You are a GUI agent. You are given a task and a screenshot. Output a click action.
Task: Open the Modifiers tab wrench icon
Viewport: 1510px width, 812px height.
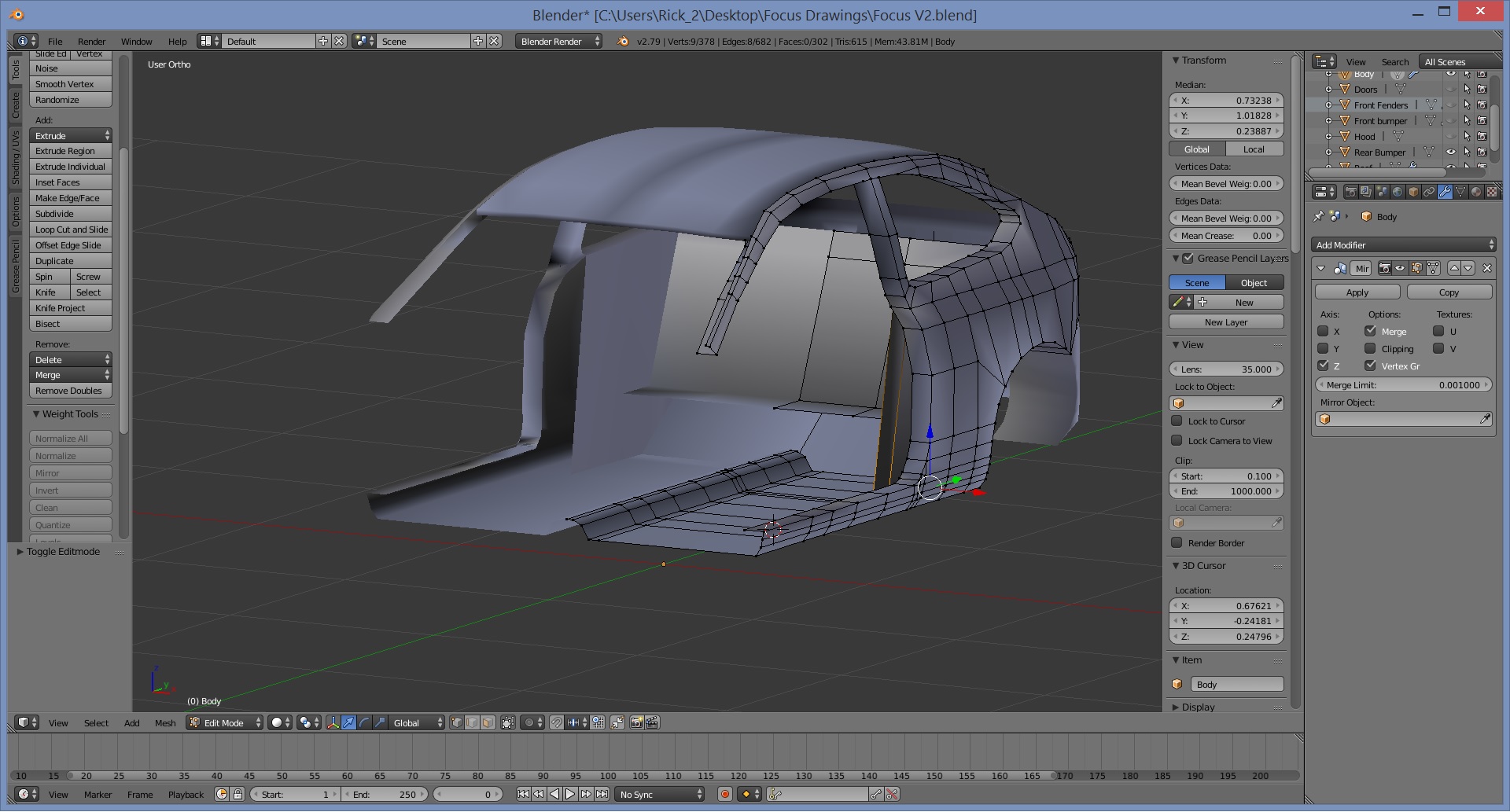click(x=1445, y=192)
